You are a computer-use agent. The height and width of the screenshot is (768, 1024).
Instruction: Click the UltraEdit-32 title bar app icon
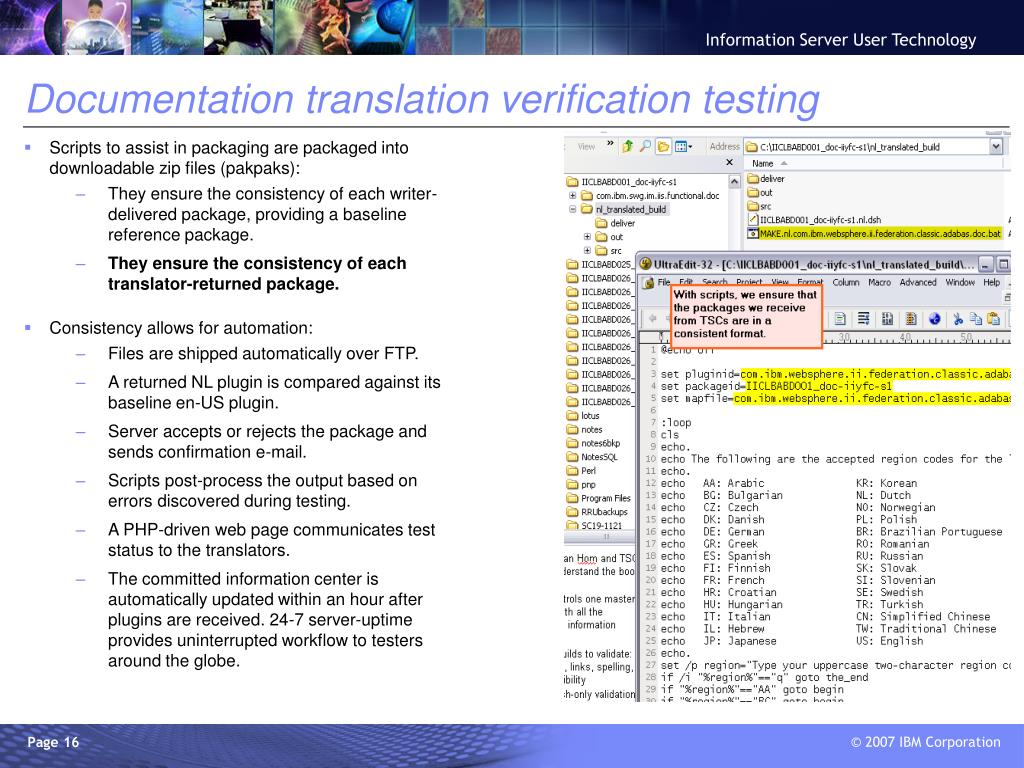[646, 264]
